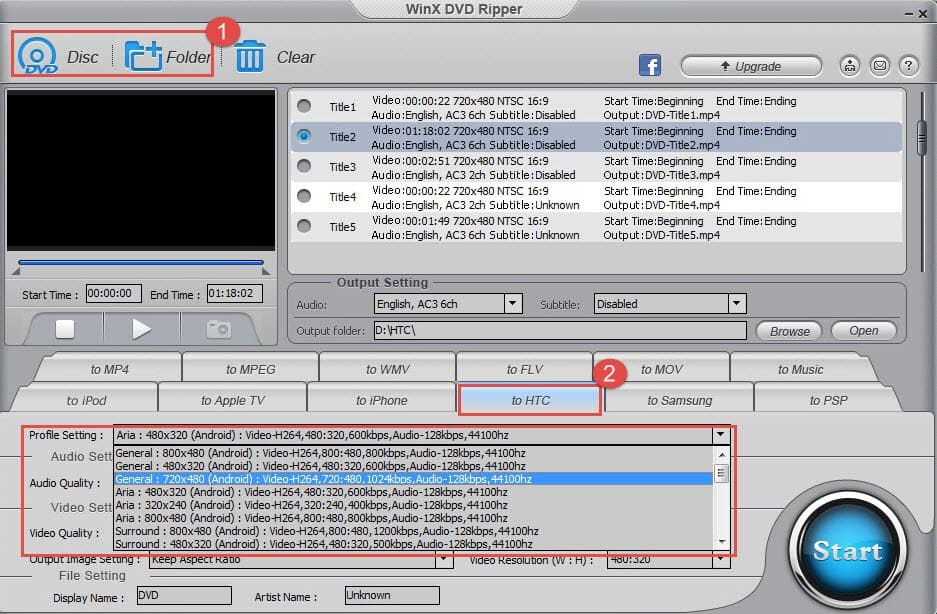Viewport: 937px width, 614px height.
Task: Click the Upgrade button
Action: pos(751,66)
